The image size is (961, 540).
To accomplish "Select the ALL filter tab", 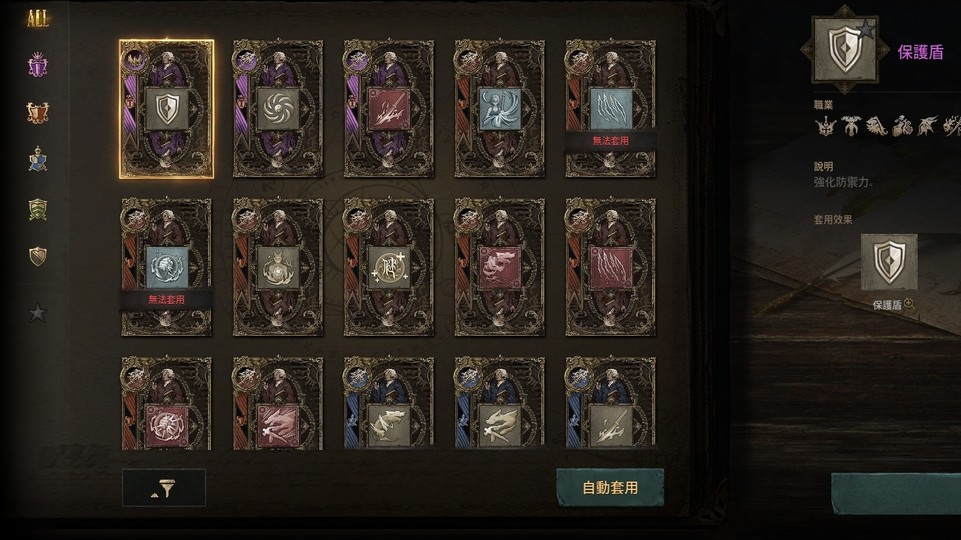I will (x=37, y=18).
